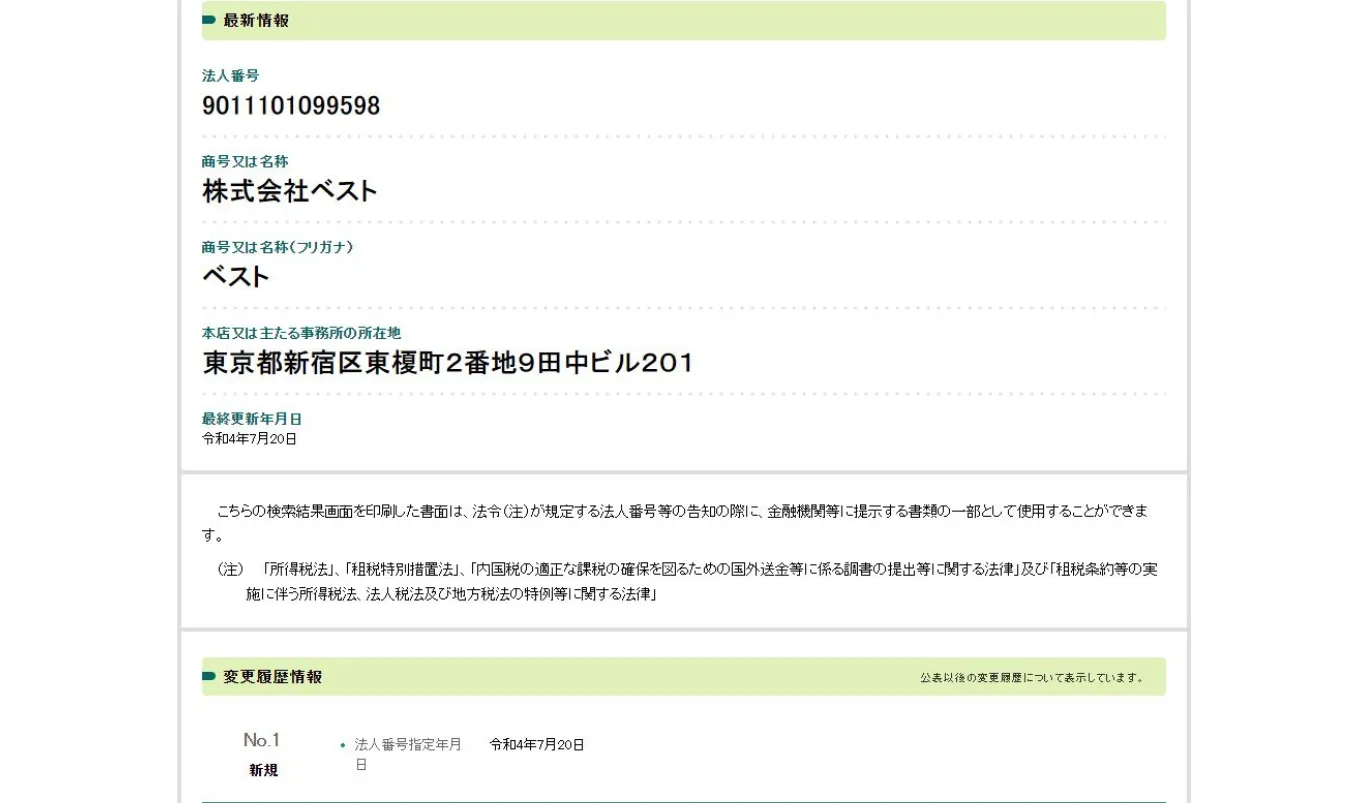
Task: Click the 商号又は名称(フリガナ) label
Action: click(x=277, y=247)
